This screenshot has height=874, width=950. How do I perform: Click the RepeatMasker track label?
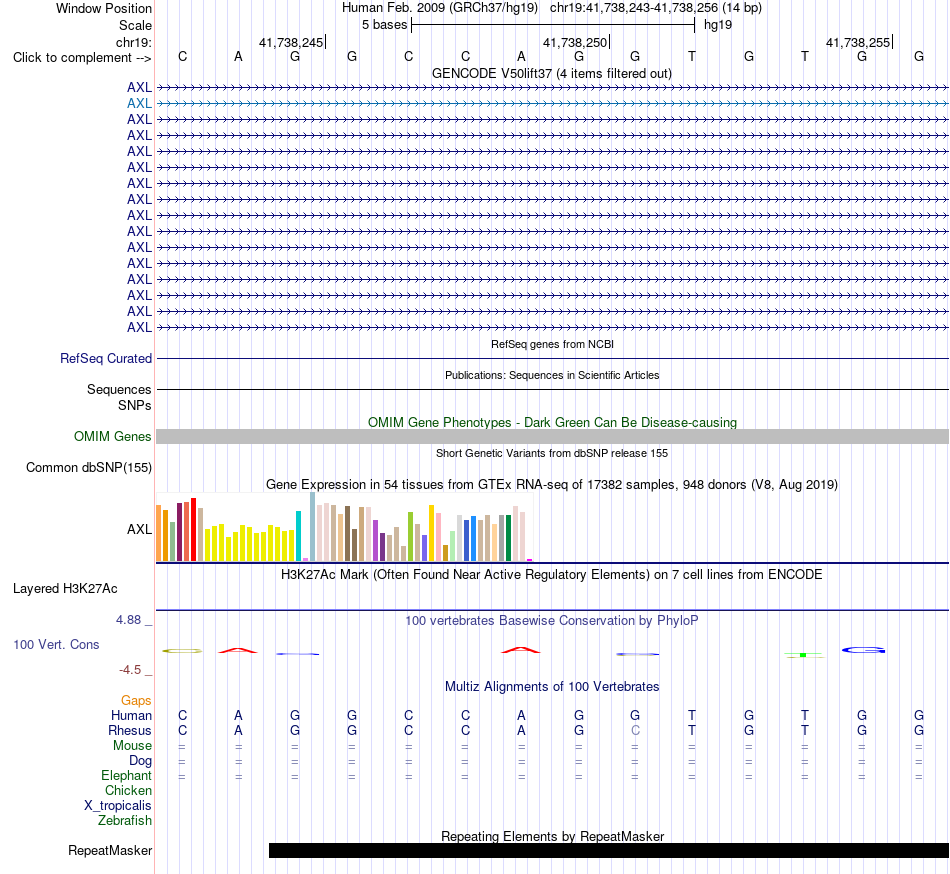[110, 850]
